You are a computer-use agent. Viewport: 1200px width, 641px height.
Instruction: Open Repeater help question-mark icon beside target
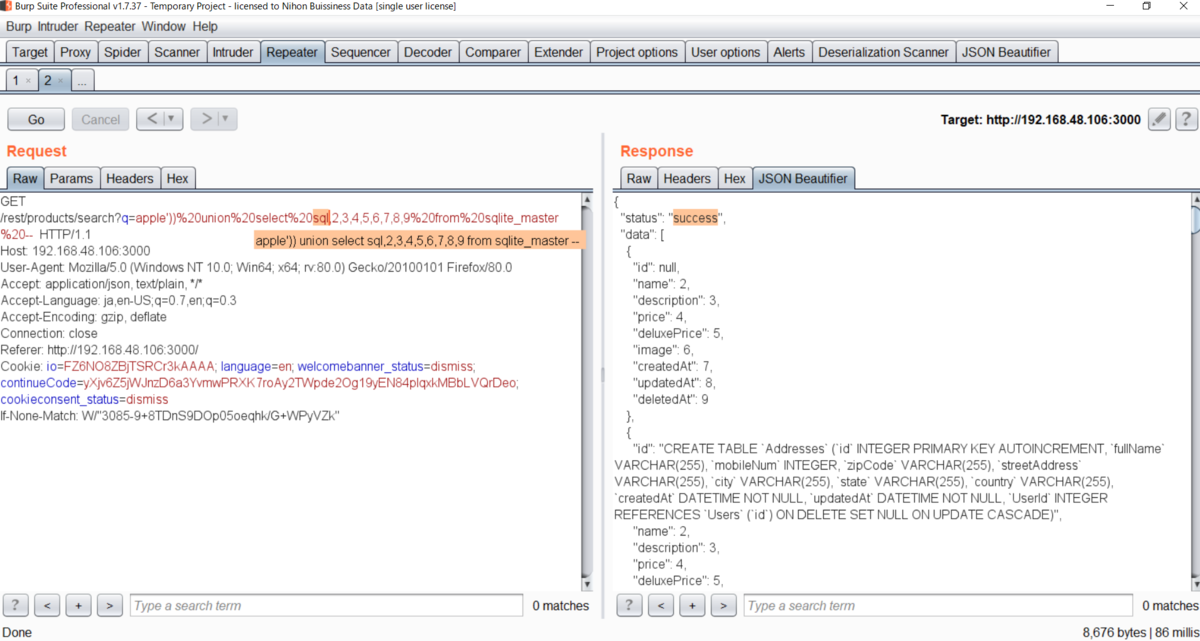point(1186,119)
